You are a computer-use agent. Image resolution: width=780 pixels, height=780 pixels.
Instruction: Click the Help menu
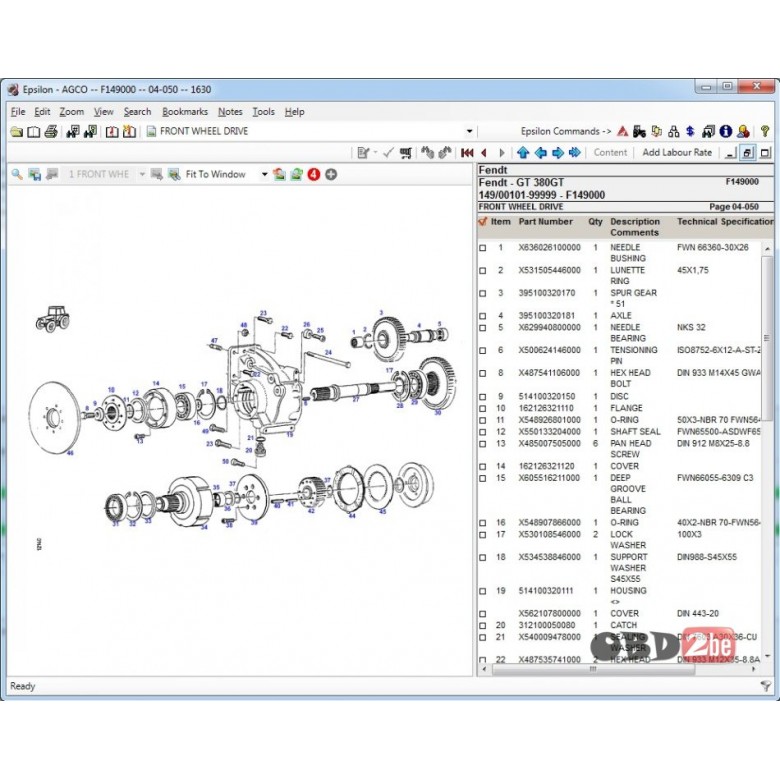[294, 112]
